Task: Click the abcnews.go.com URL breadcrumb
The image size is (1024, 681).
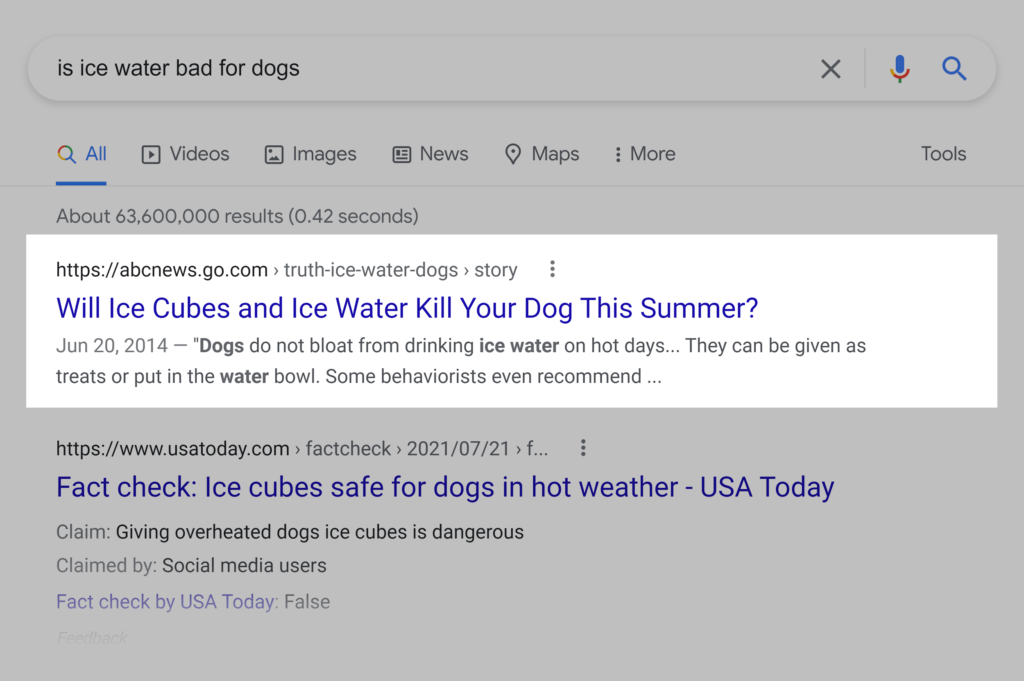Action: (162, 270)
